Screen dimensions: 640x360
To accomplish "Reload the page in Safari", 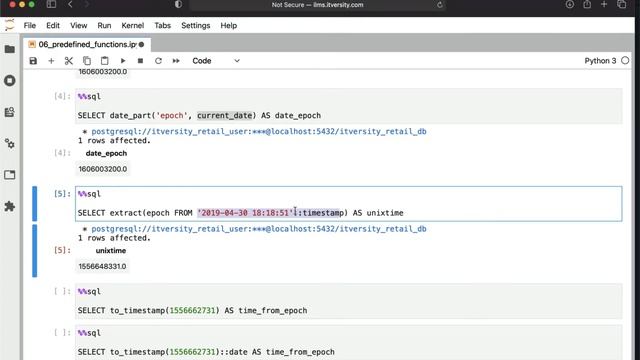I will [x=440, y=5].
